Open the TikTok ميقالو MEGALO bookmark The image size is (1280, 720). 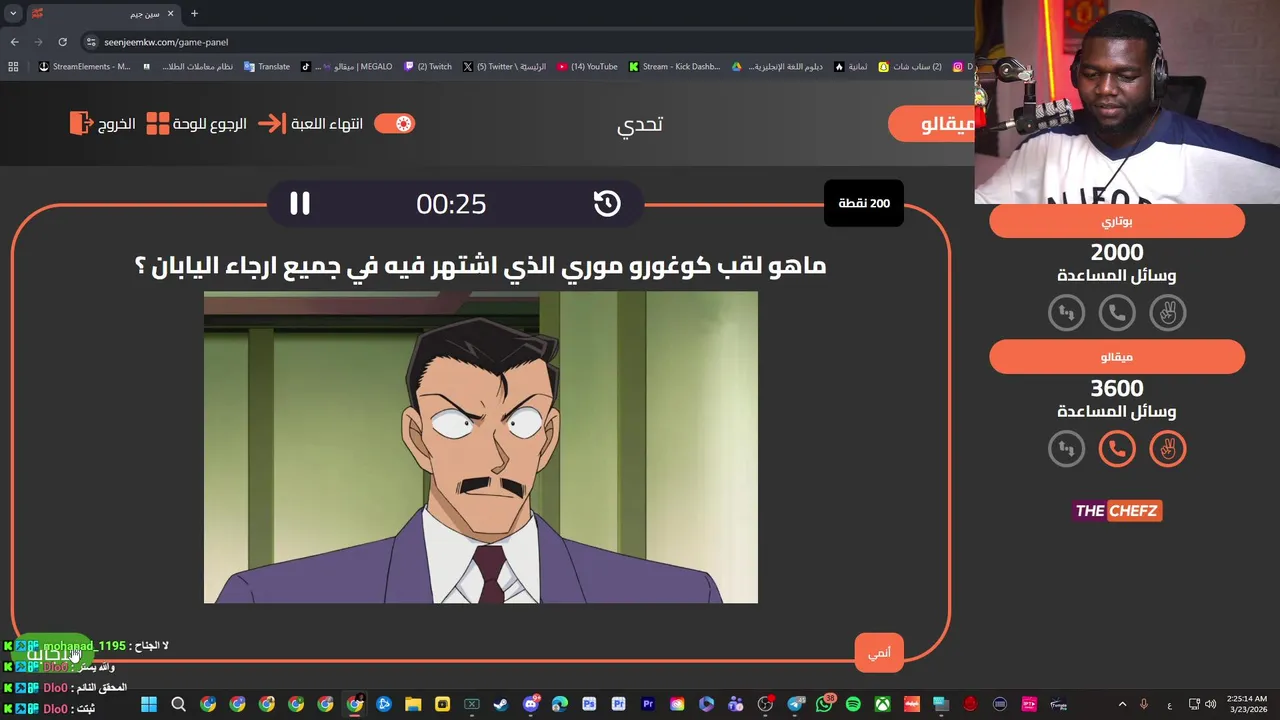pos(346,67)
